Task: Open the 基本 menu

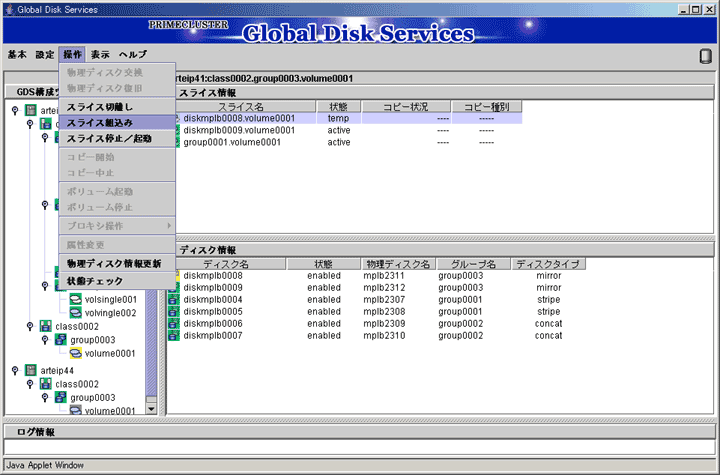Action: pyautogui.click(x=17, y=54)
